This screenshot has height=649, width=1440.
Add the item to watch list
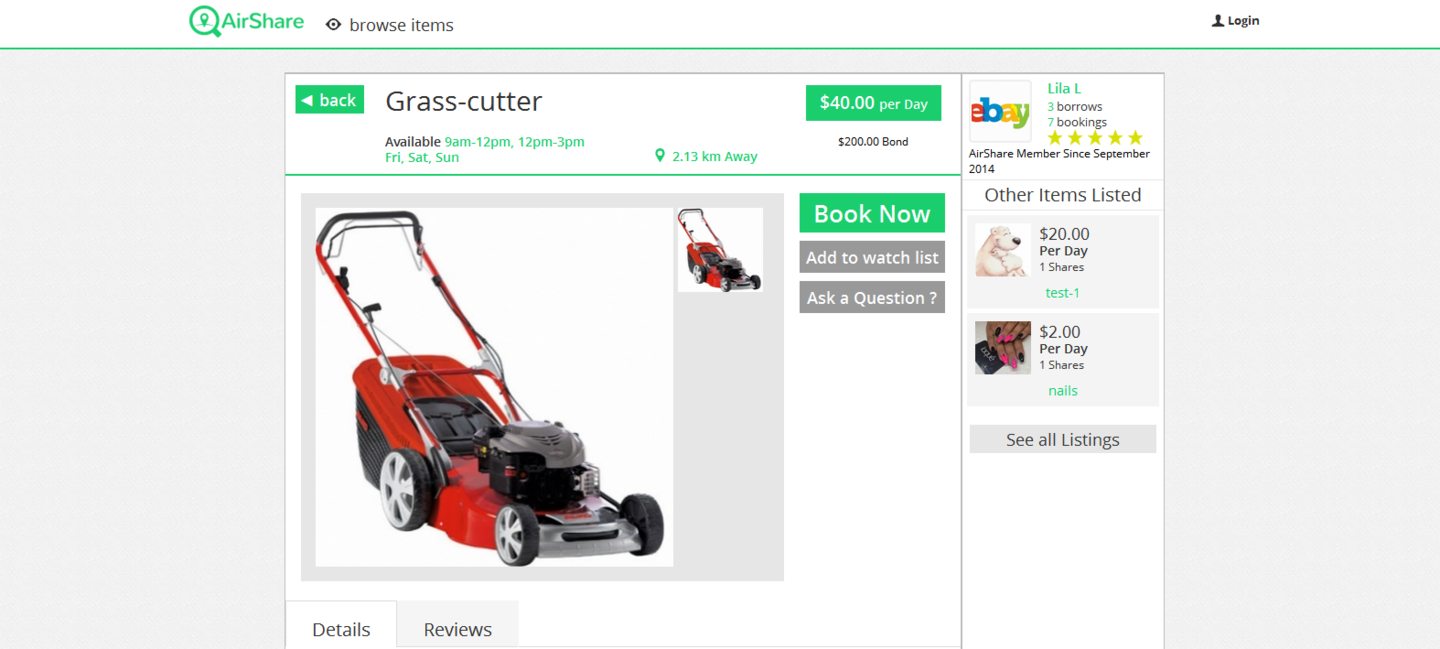tap(872, 257)
